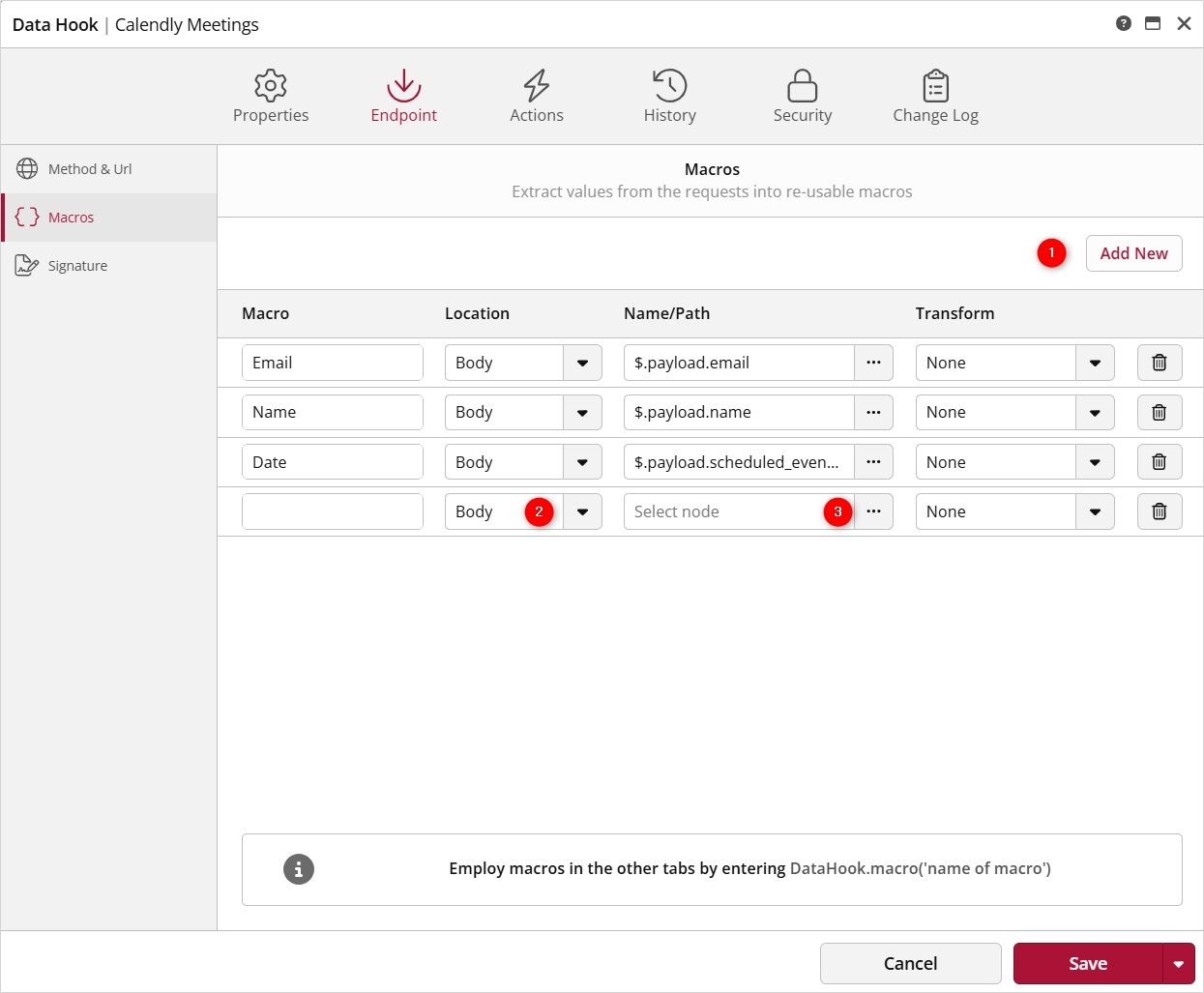The height and width of the screenshot is (993, 1204).
Task: Open Transform dropdown for Email row
Action: (1095, 363)
